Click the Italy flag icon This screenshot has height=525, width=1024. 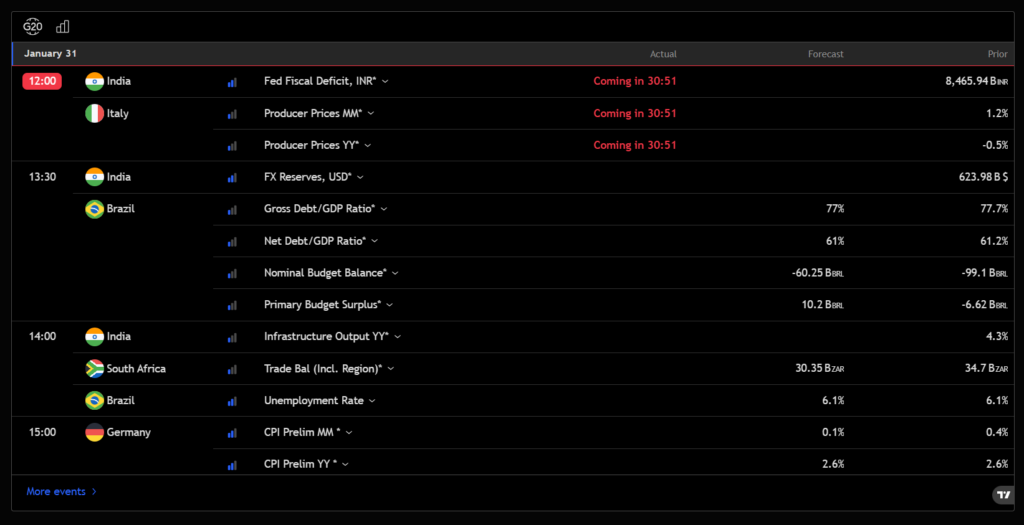(x=95, y=114)
